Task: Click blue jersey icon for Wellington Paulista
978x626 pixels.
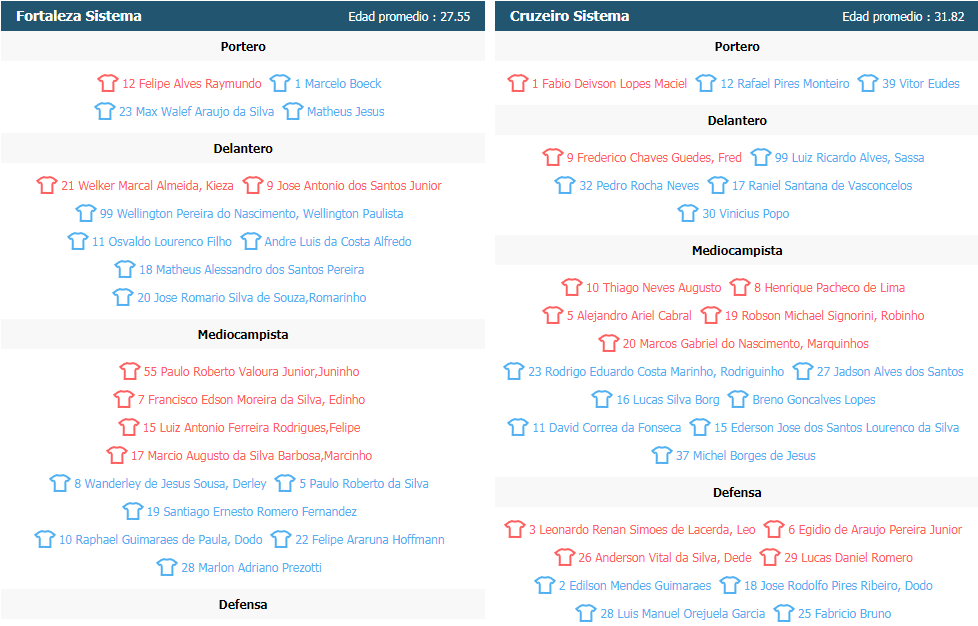Action: click(85, 213)
